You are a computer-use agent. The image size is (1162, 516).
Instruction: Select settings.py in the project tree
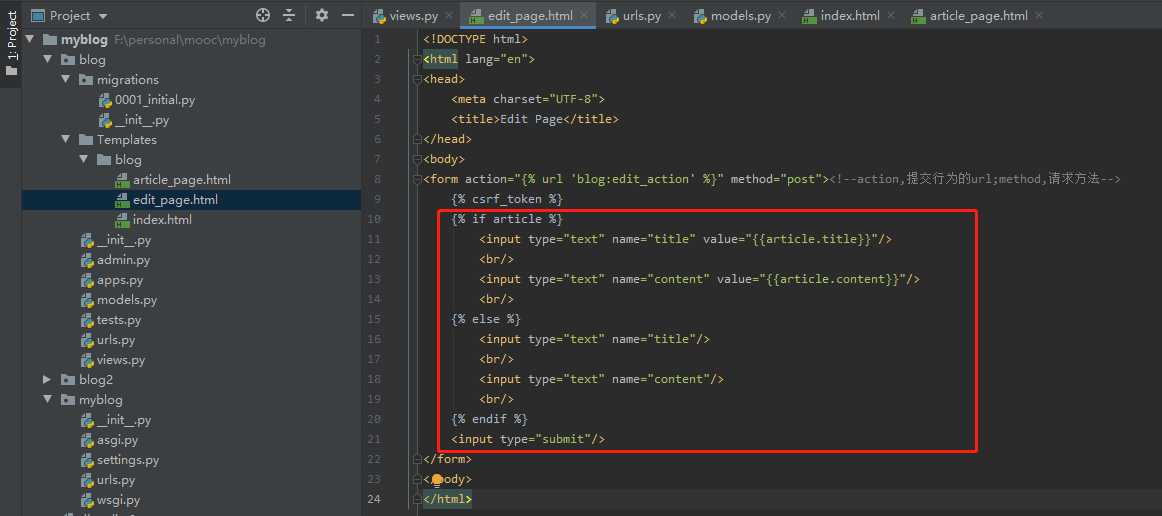pyautogui.click(x=127, y=460)
